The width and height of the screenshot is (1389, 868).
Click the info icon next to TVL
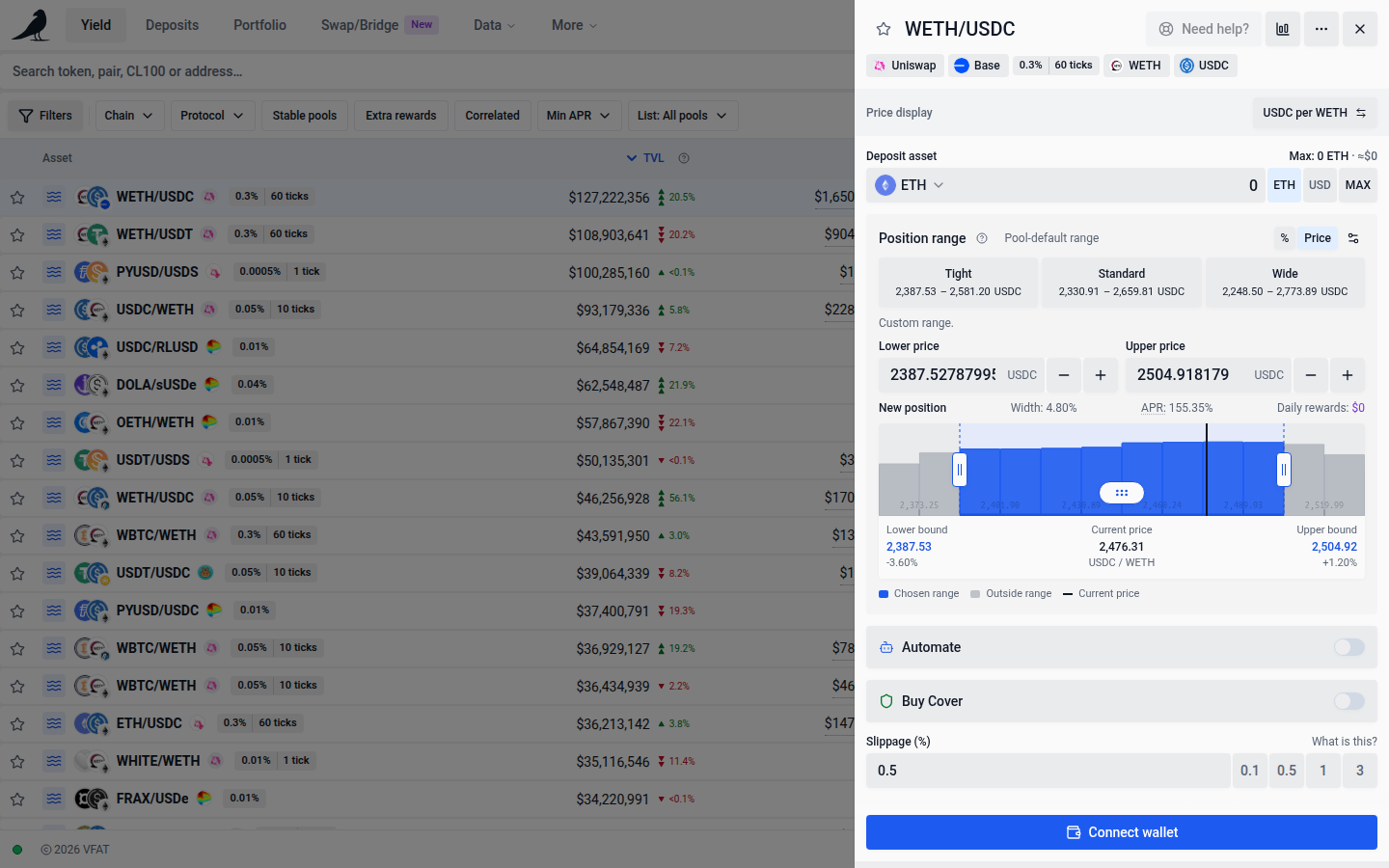pyautogui.click(x=684, y=158)
